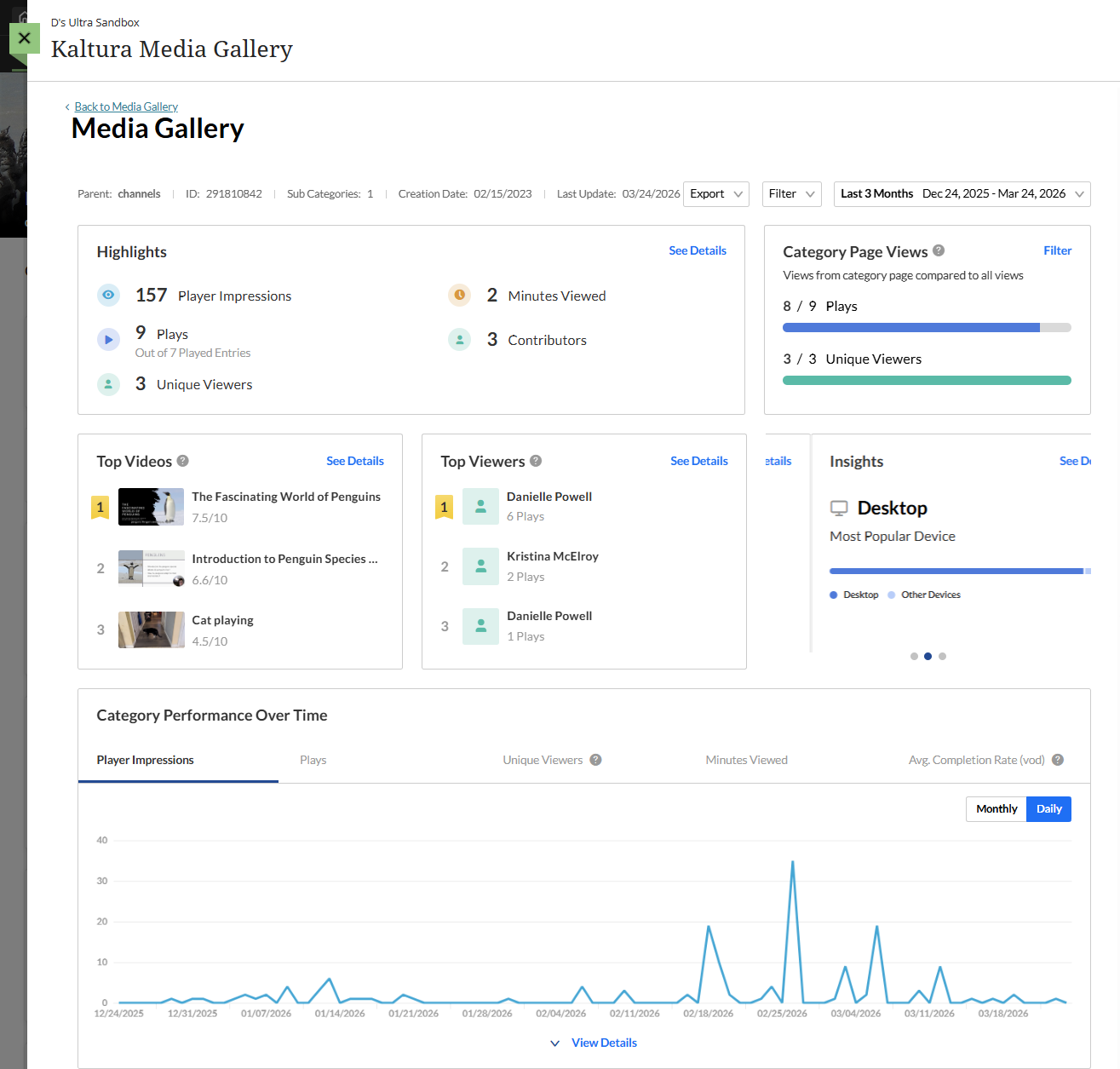Click the Desktop monitor icon in Insights
Viewport: 1120px width, 1069px height.
839,509
